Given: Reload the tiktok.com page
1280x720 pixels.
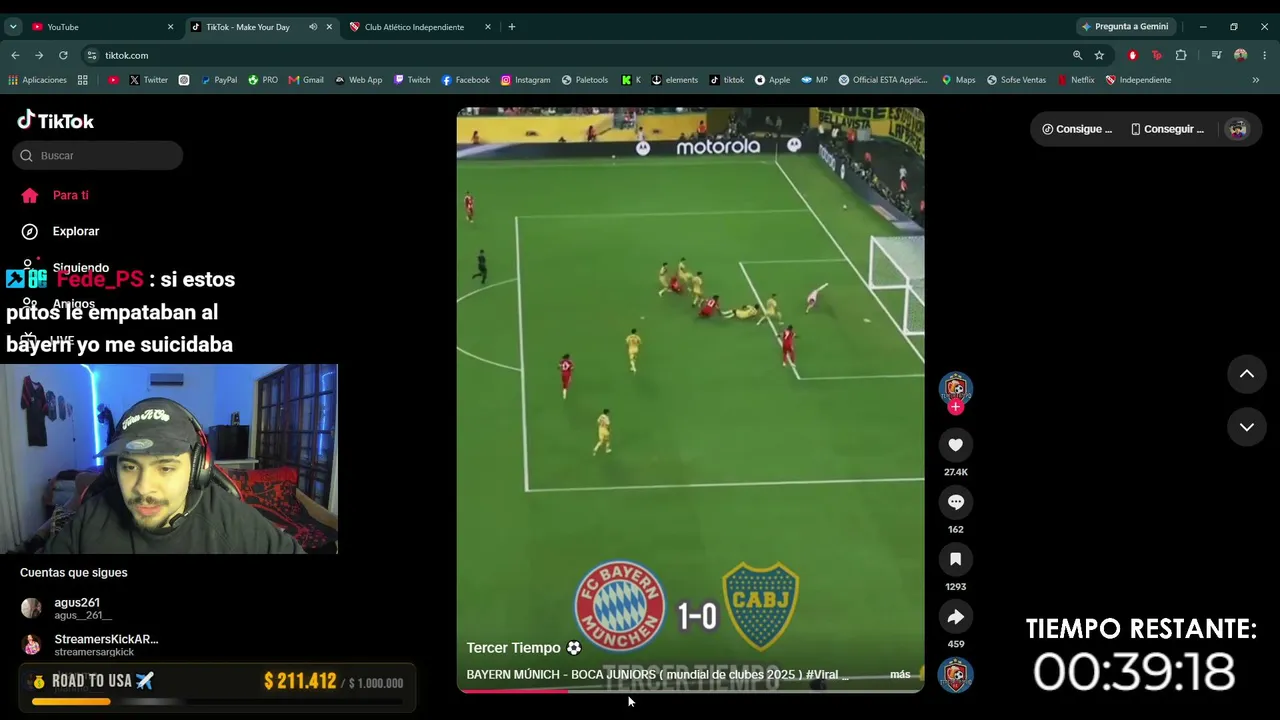Looking at the screenshot, I should click(63, 56).
